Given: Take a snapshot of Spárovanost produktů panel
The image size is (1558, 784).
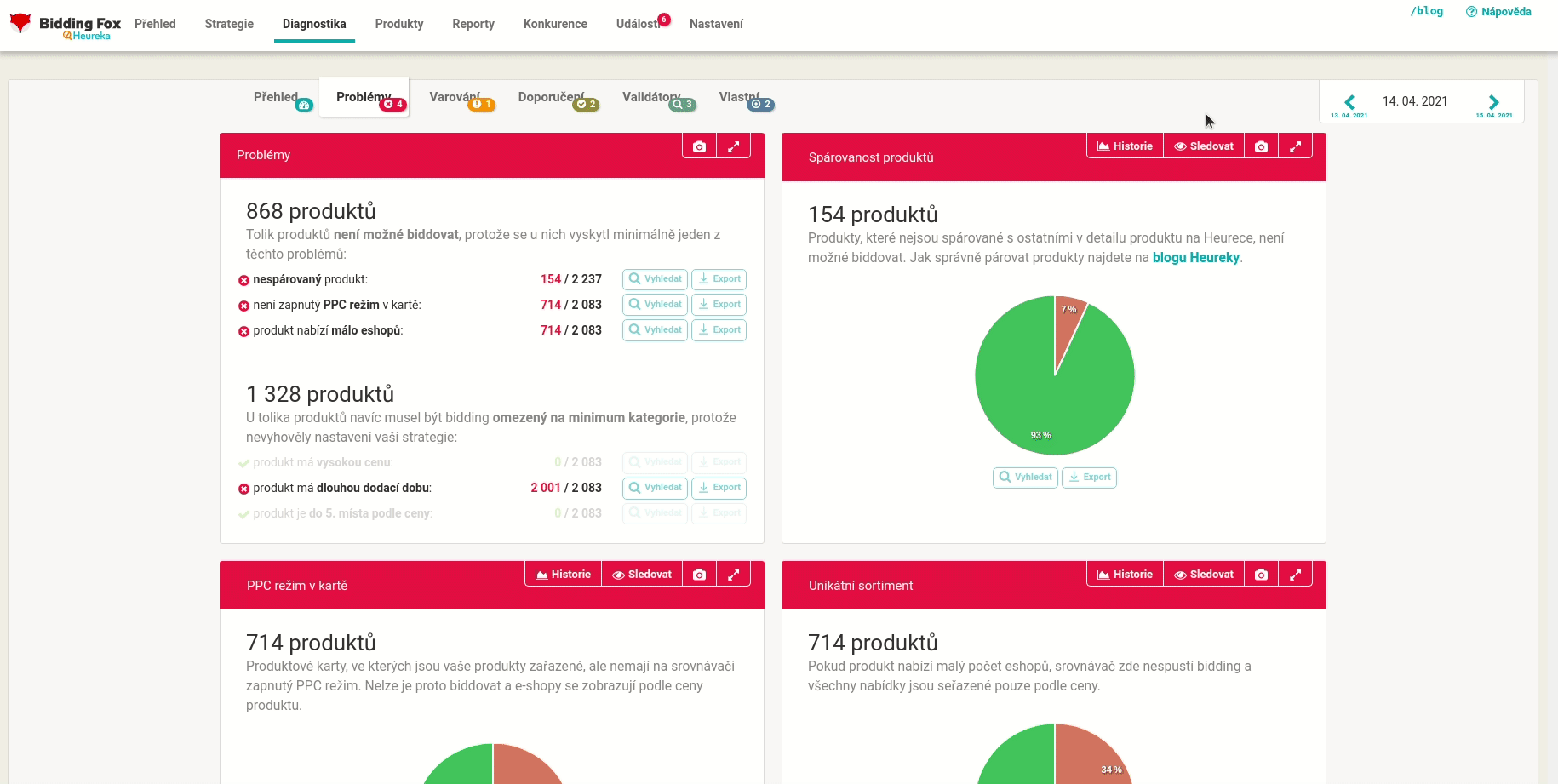Looking at the screenshot, I should pyautogui.click(x=1261, y=146).
